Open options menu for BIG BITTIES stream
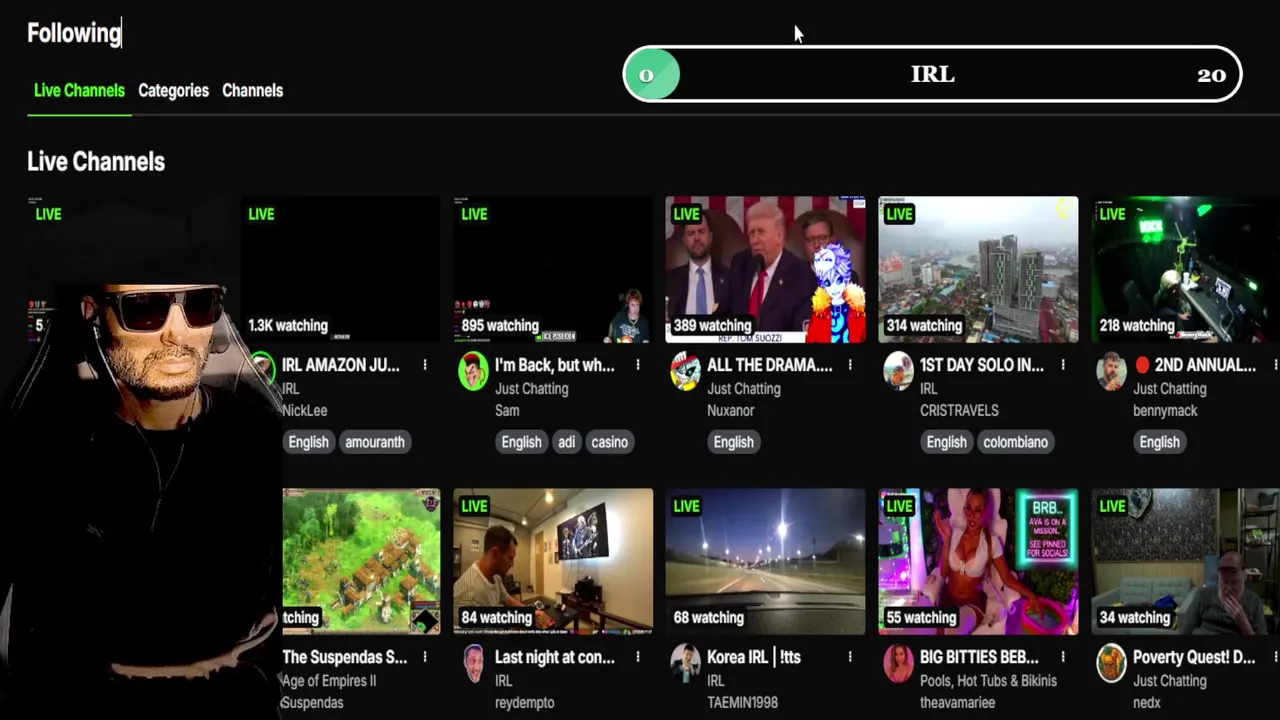 tap(1063, 657)
